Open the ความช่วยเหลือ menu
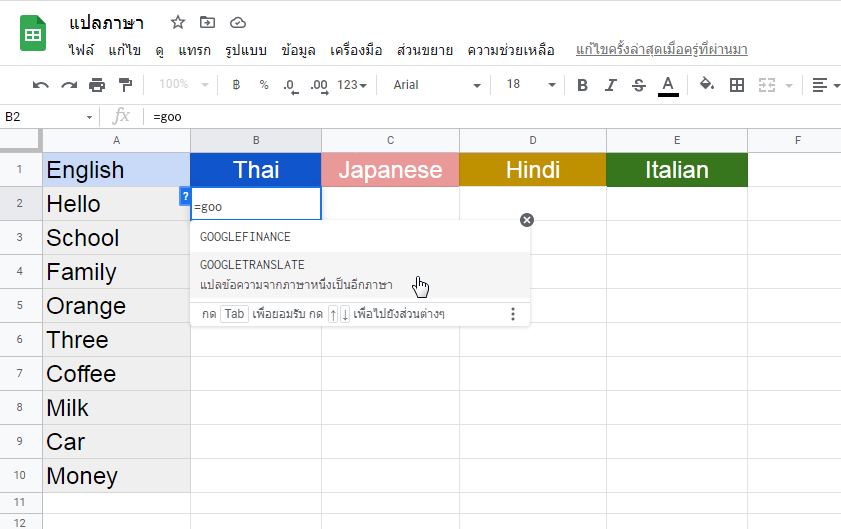This screenshot has height=529, width=841. click(511, 50)
